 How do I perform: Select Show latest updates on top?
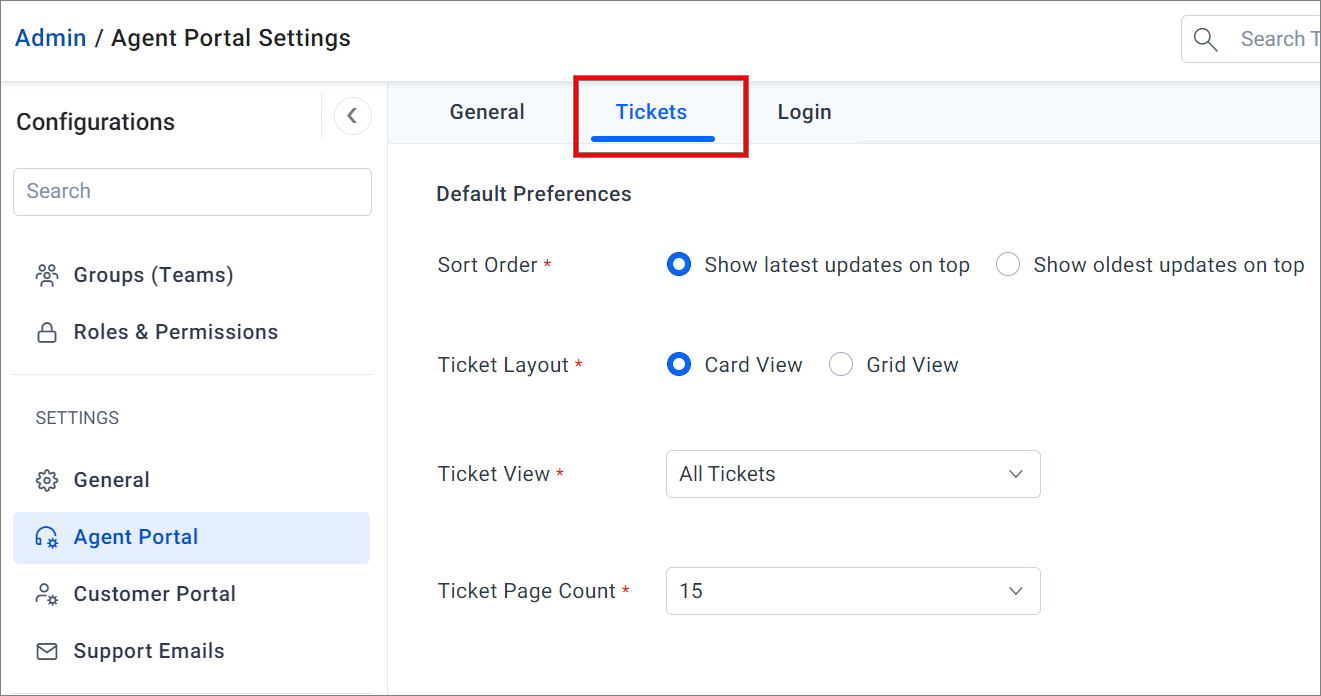click(679, 265)
